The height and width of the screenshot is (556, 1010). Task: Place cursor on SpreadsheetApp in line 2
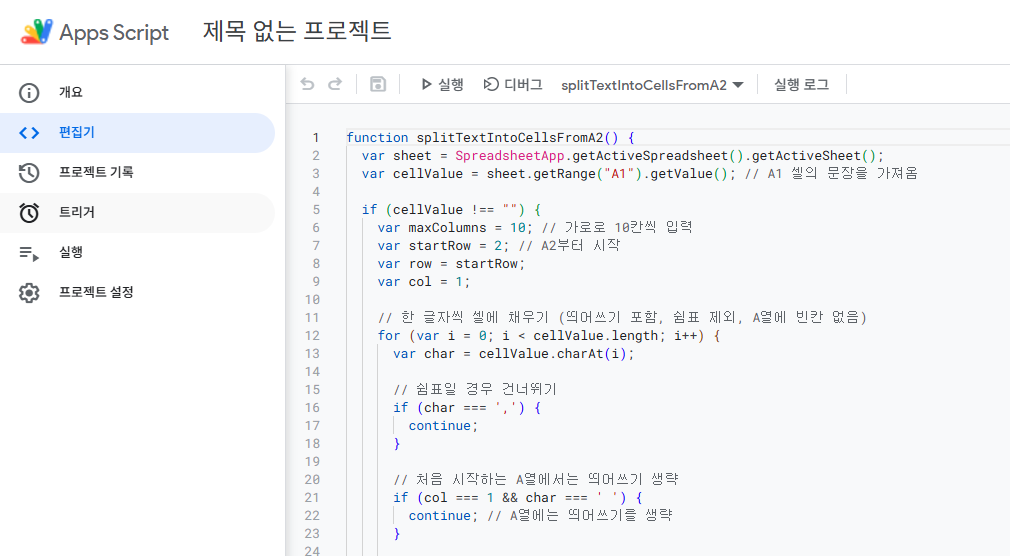coord(510,156)
